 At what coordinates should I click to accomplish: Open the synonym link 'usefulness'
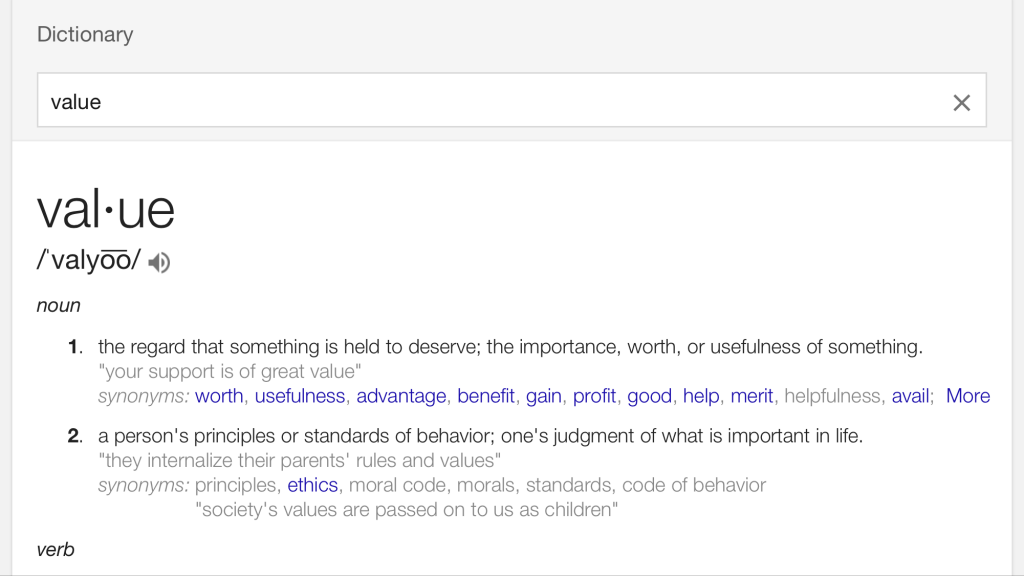pyautogui.click(x=300, y=396)
